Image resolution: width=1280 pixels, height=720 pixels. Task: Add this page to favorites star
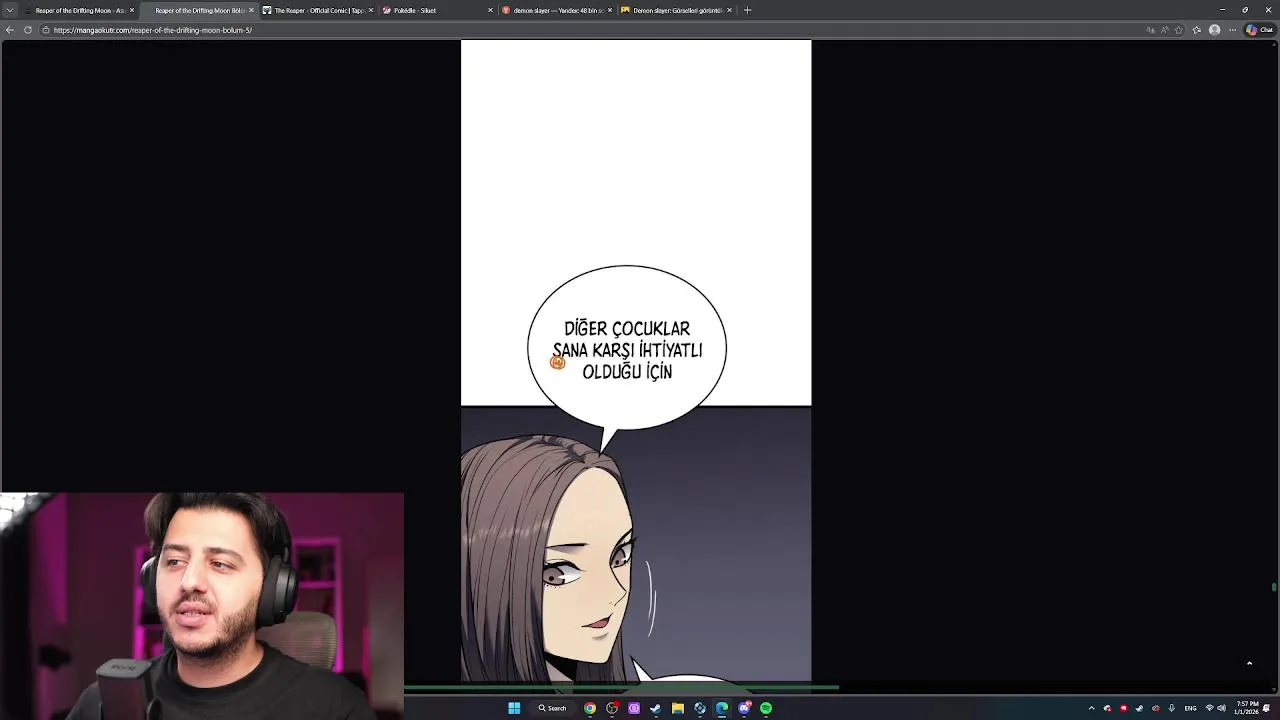1180,30
